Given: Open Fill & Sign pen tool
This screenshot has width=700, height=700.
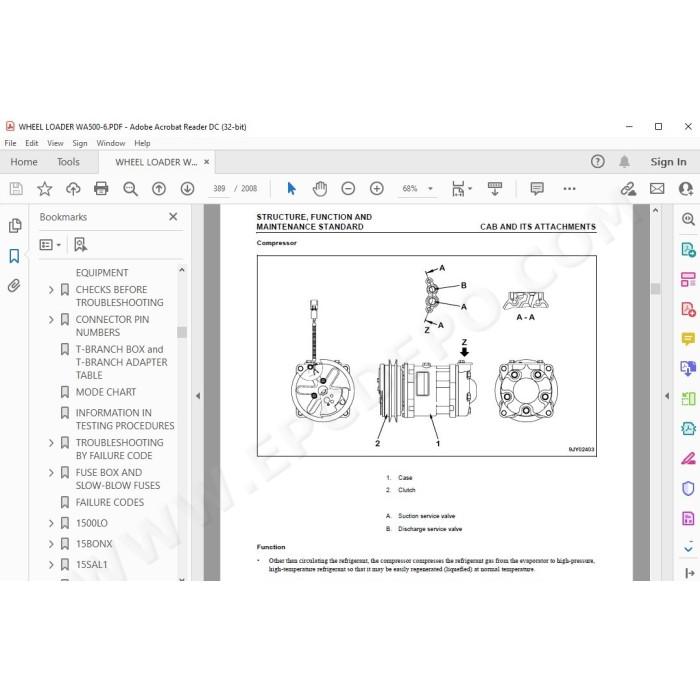Looking at the screenshot, I should tap(688, 458).
